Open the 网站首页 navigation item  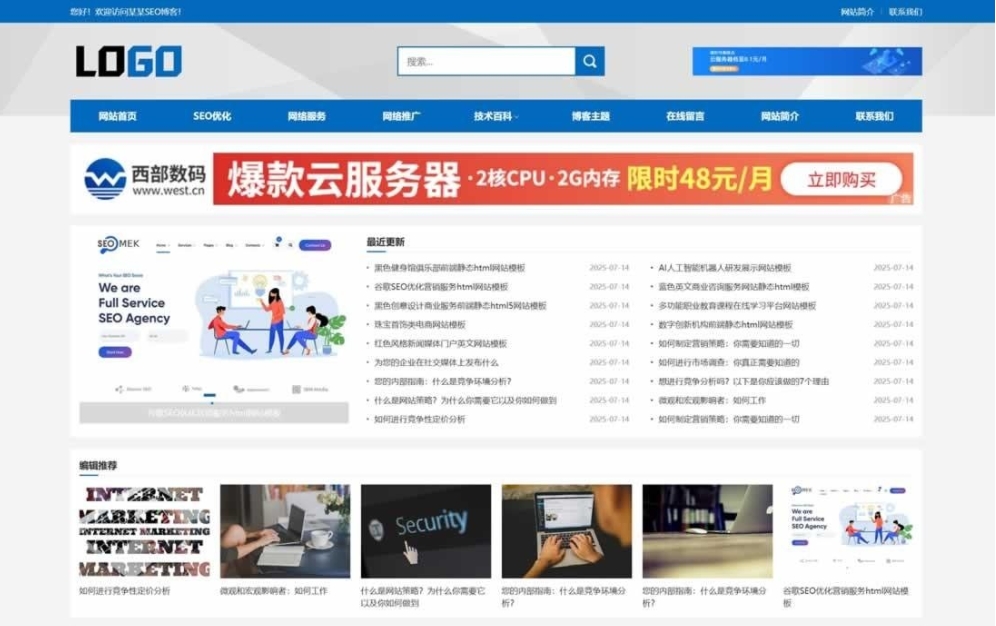point(117,116)
